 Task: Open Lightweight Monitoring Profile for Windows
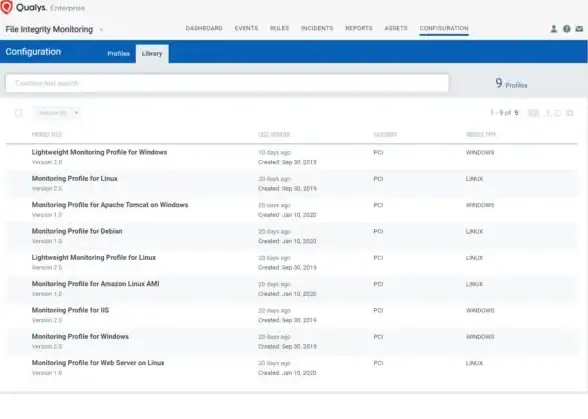(99, 152)
